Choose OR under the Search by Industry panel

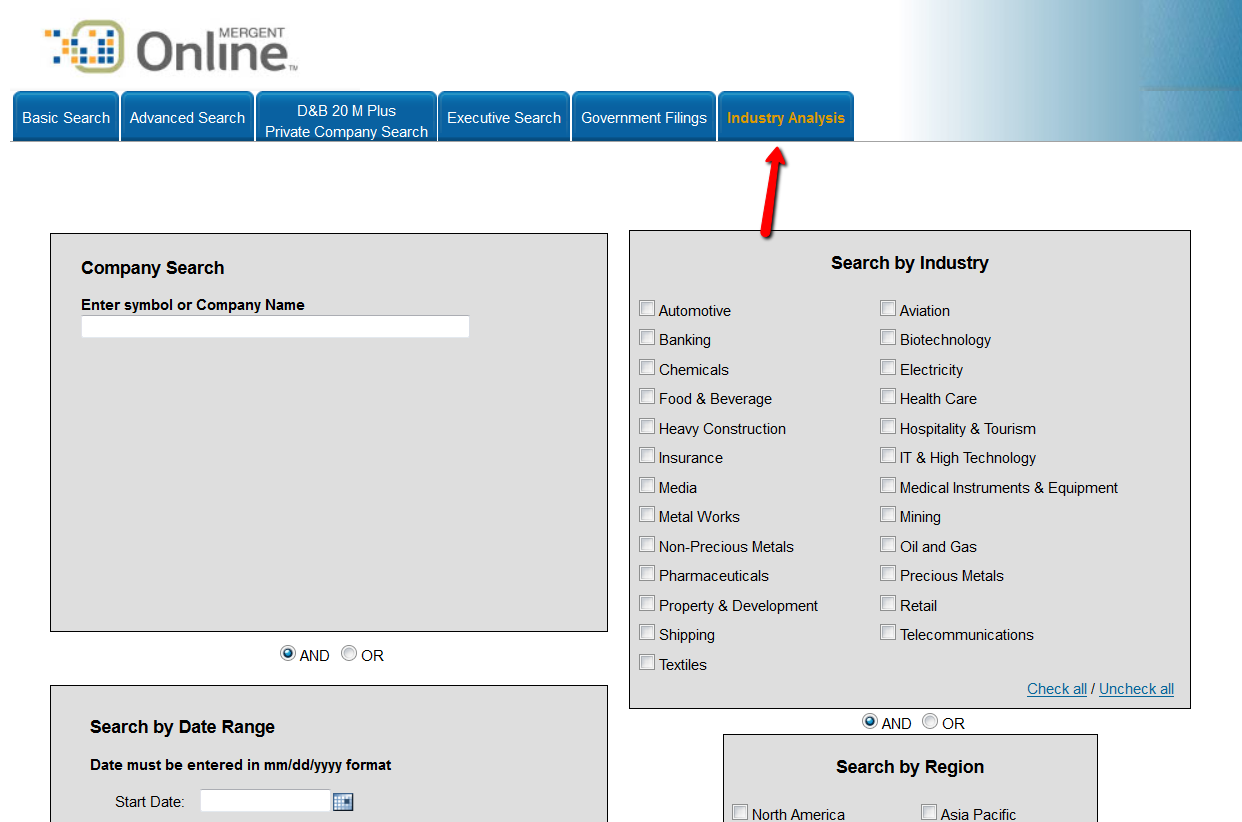[929, 720]
